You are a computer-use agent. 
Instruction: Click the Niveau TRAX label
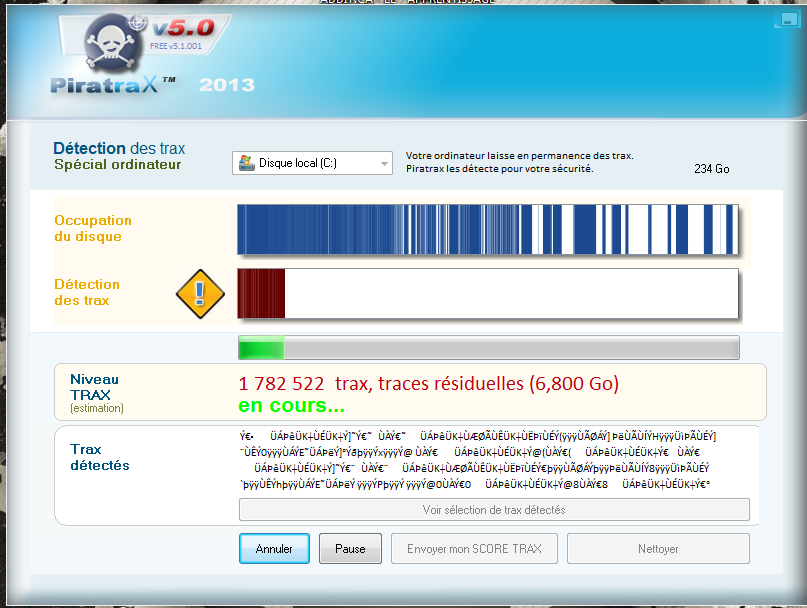[94, 387]
